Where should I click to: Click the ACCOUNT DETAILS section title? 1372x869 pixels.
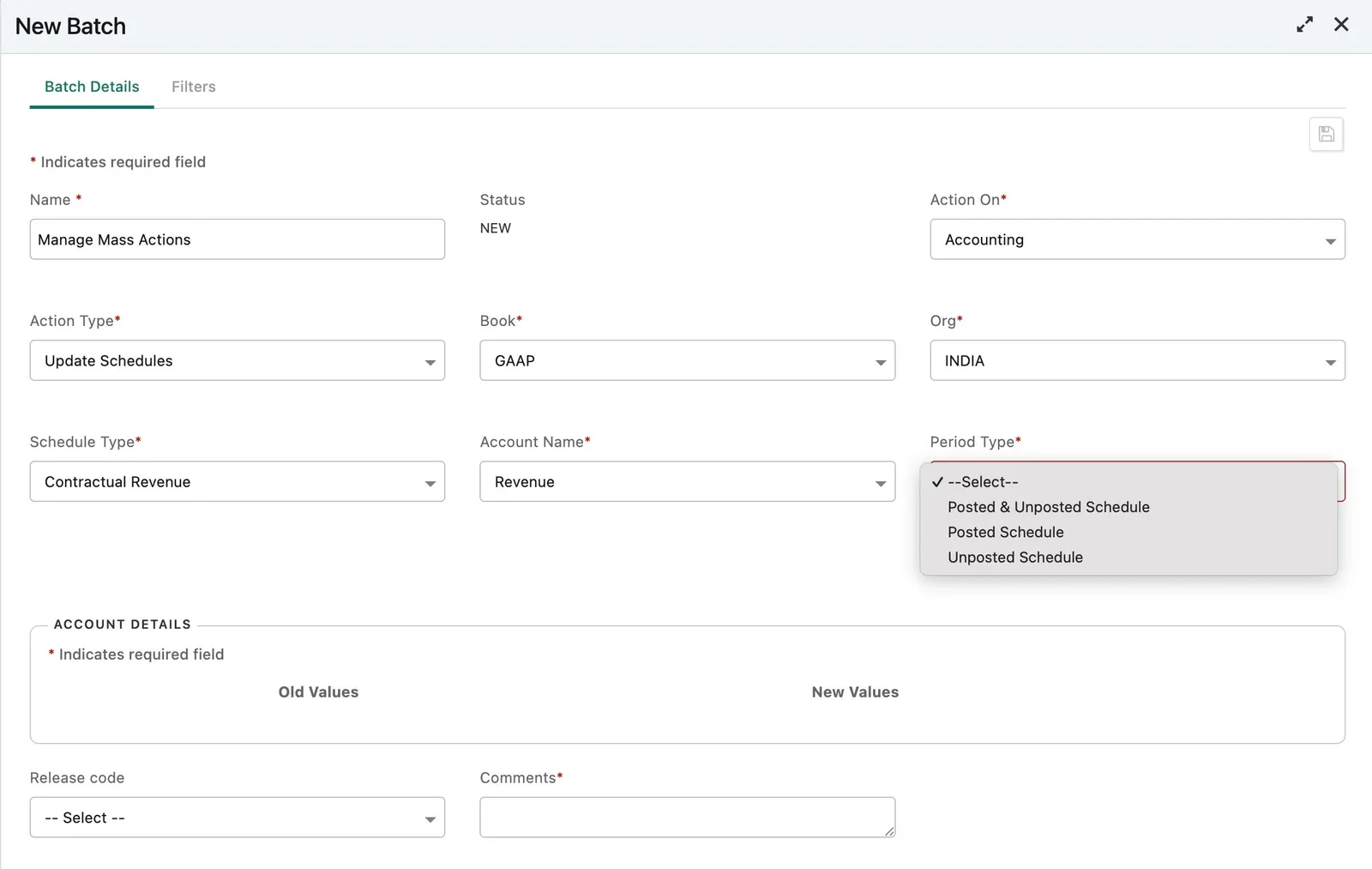(123, 625)
